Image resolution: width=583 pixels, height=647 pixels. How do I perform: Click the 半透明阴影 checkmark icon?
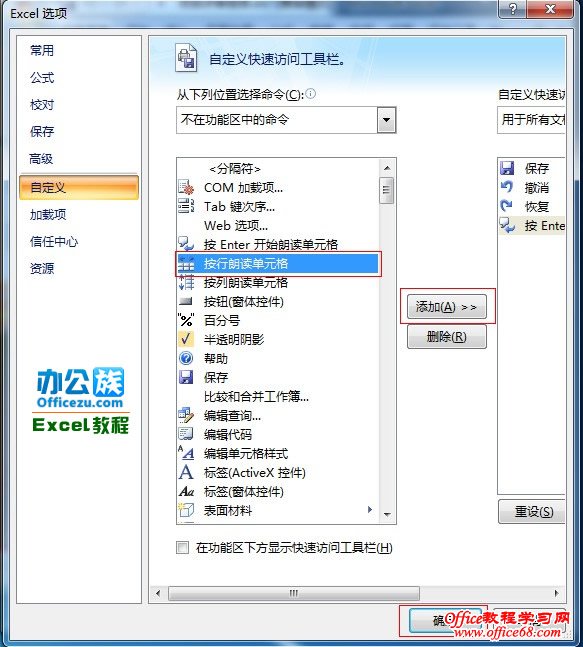coord(186,339)
